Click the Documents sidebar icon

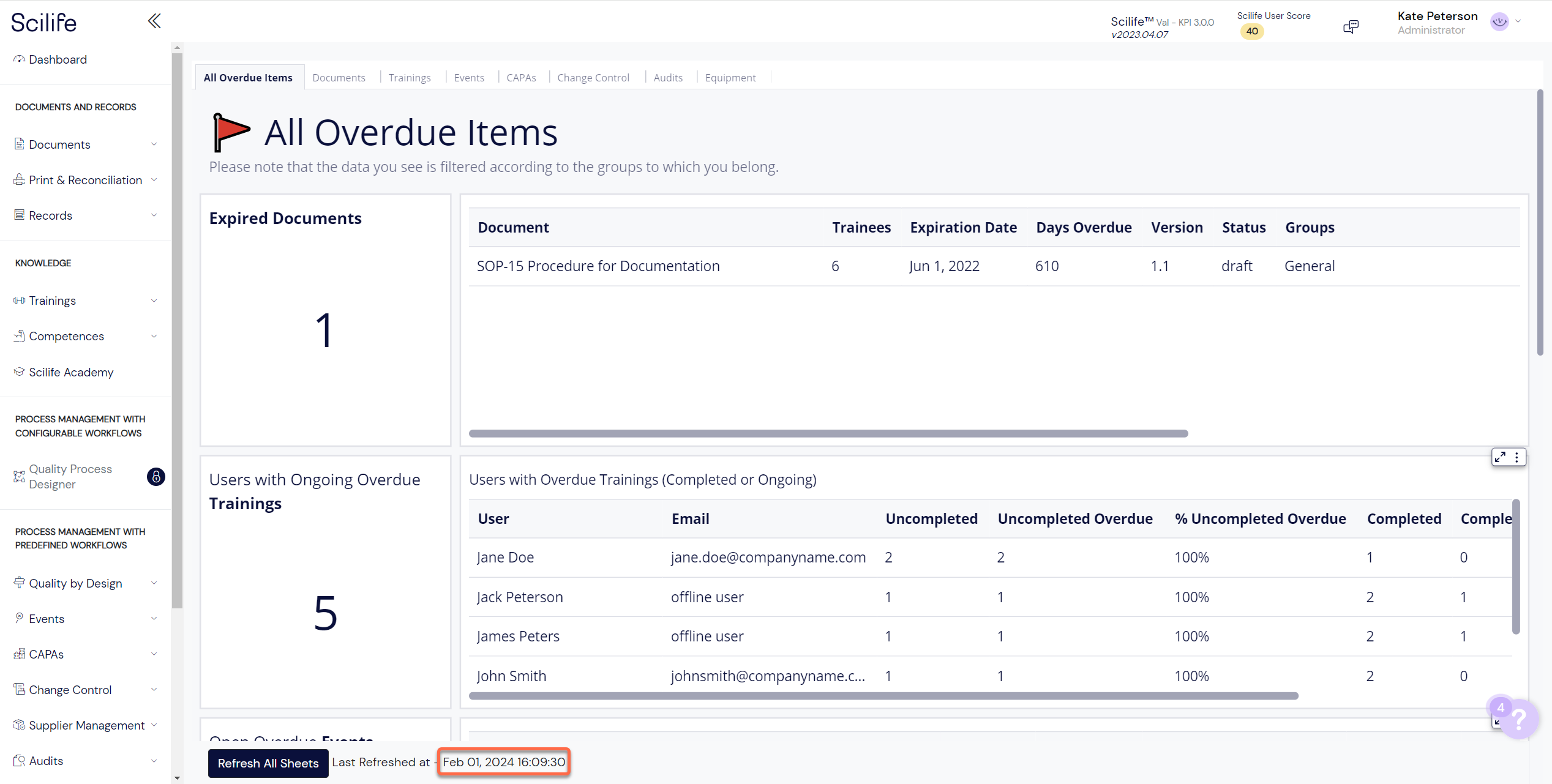click(x=20, y=144)
